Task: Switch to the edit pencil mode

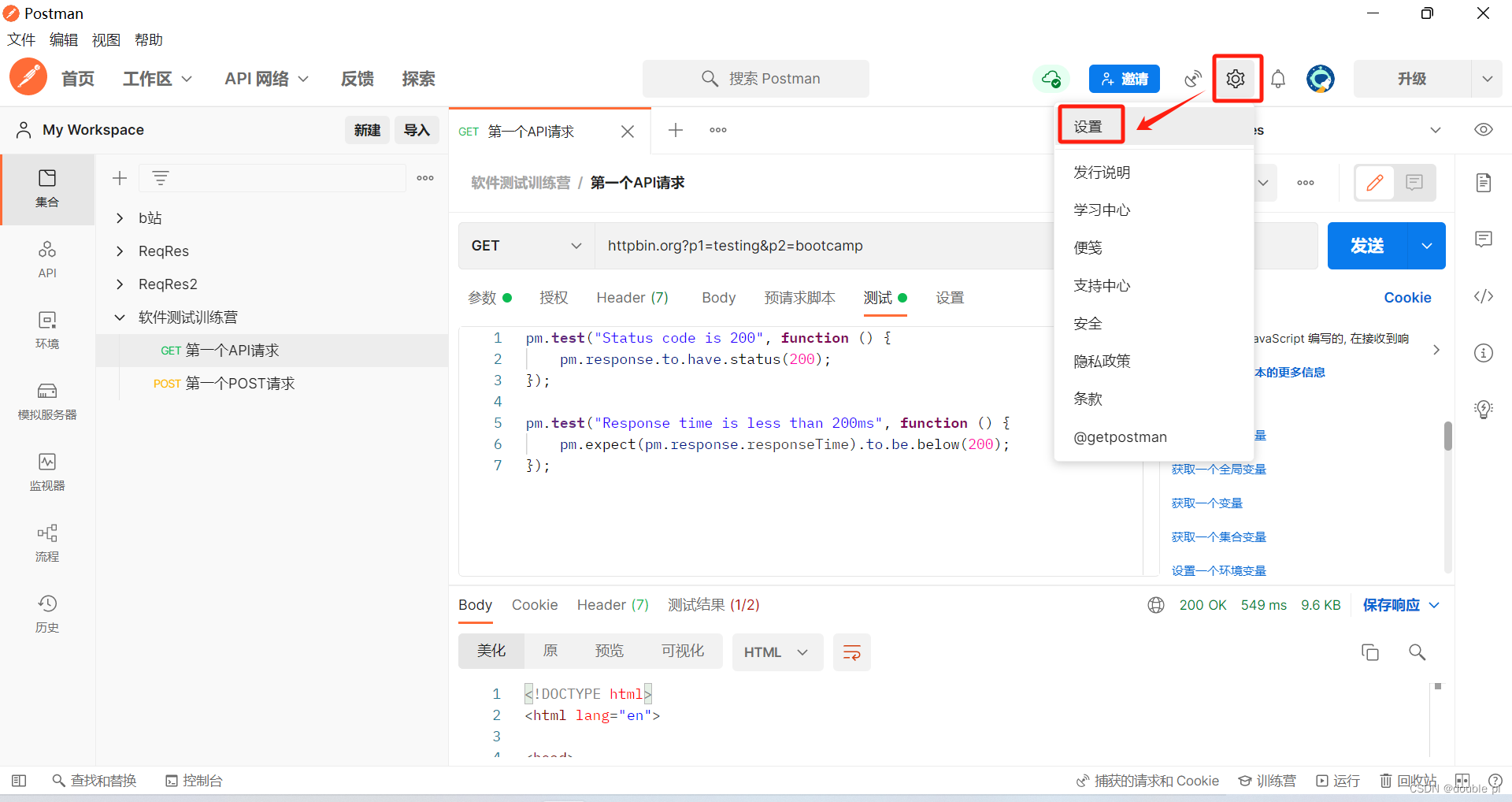Action: [1375, 183]
